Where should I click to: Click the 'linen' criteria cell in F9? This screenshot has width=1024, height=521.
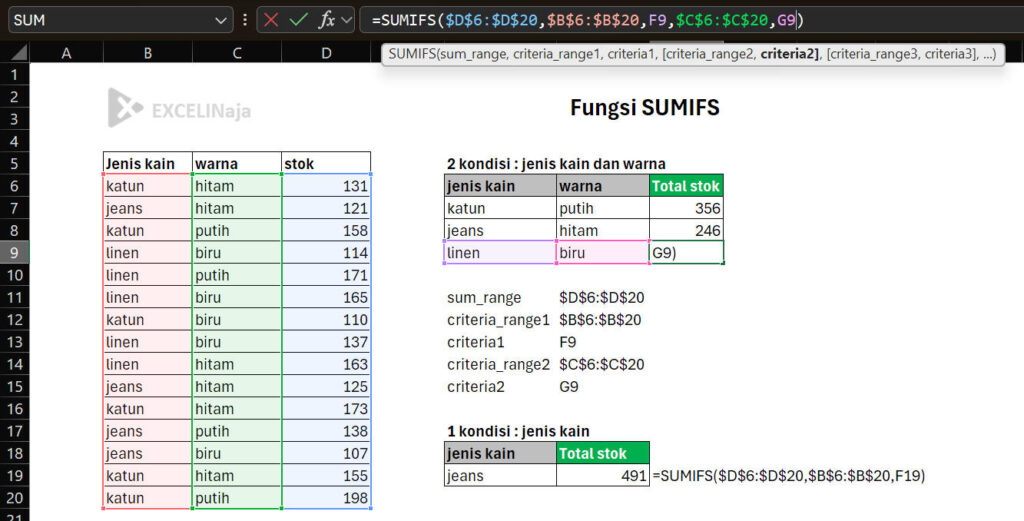point(500,253)
